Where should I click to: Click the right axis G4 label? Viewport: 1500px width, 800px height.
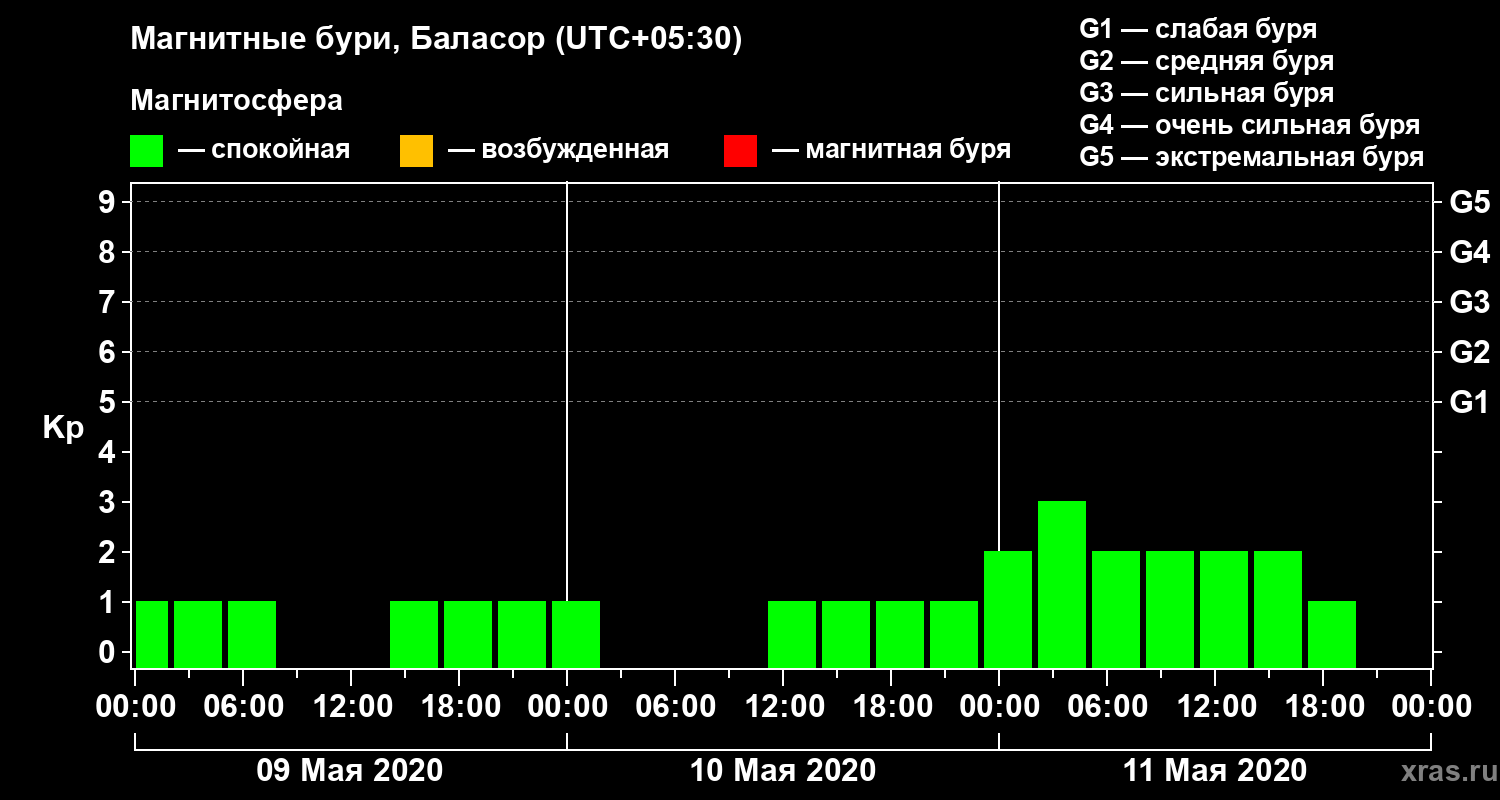1469,252
